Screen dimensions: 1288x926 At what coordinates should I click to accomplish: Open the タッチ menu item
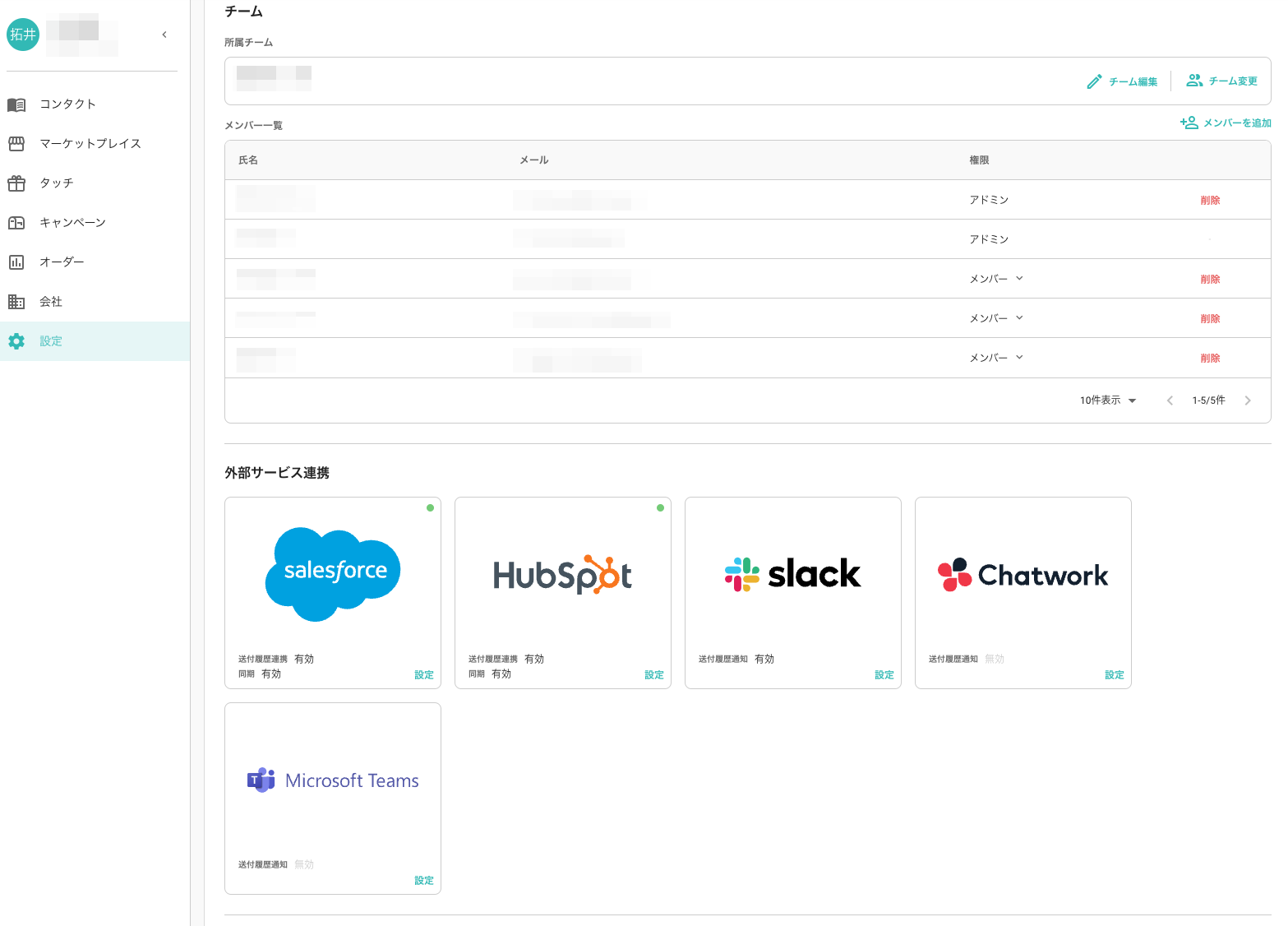95,183
